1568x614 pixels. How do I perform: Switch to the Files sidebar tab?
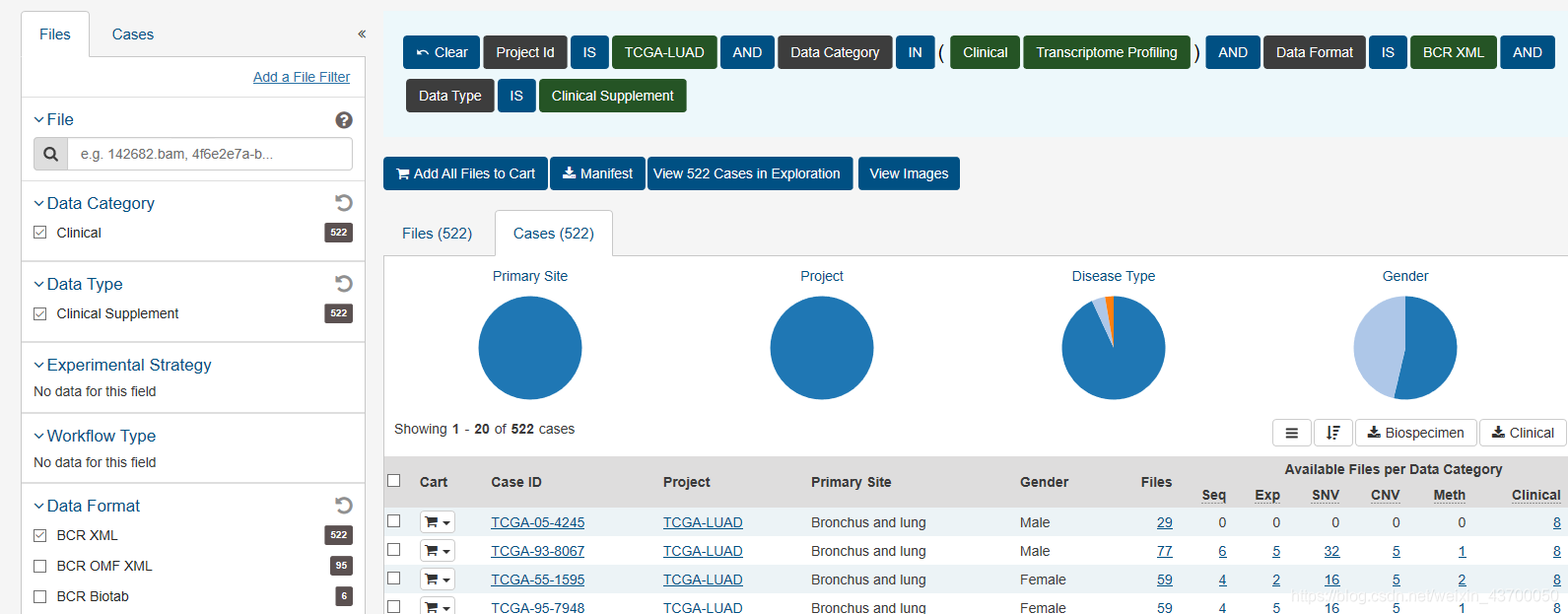pyautogui.click(x=55, y=34)
